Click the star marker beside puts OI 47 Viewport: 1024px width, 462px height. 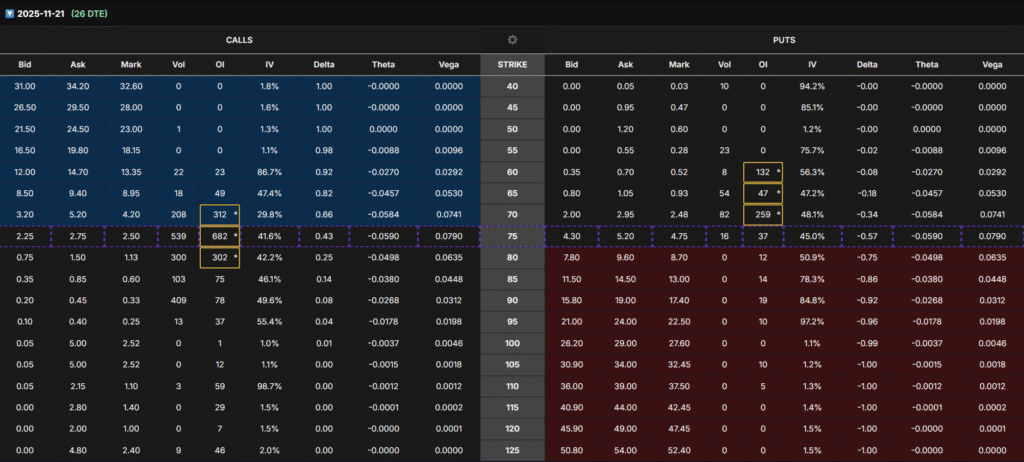tap(776, 192)
